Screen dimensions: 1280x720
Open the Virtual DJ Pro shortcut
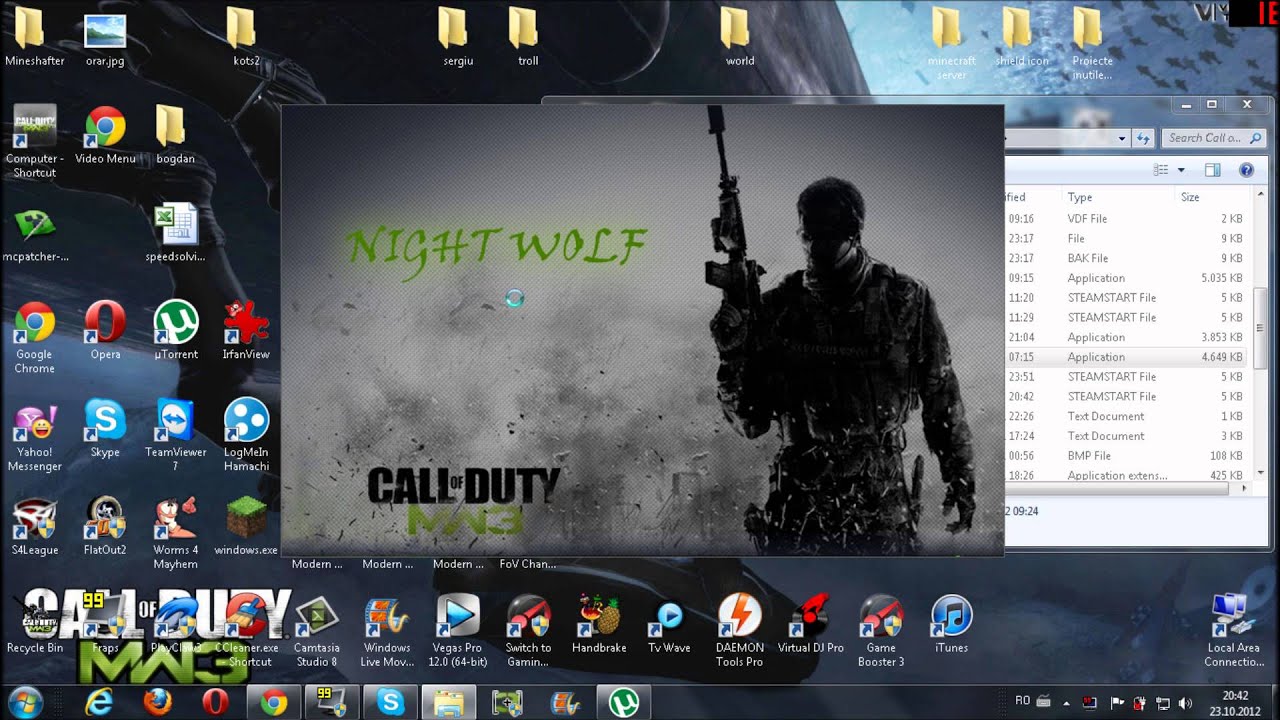(811, 624)
